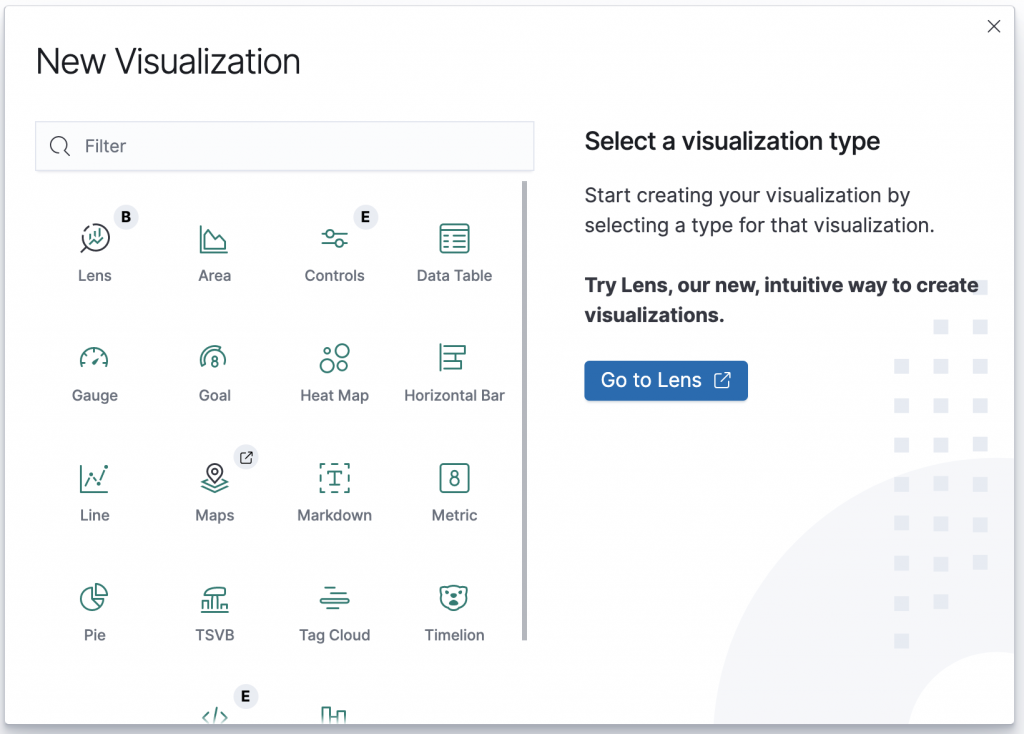Image resolution: width=1024 pixels, height=734 pixels.
Task: Click the Go to Lens button
Action: point(666,381)
